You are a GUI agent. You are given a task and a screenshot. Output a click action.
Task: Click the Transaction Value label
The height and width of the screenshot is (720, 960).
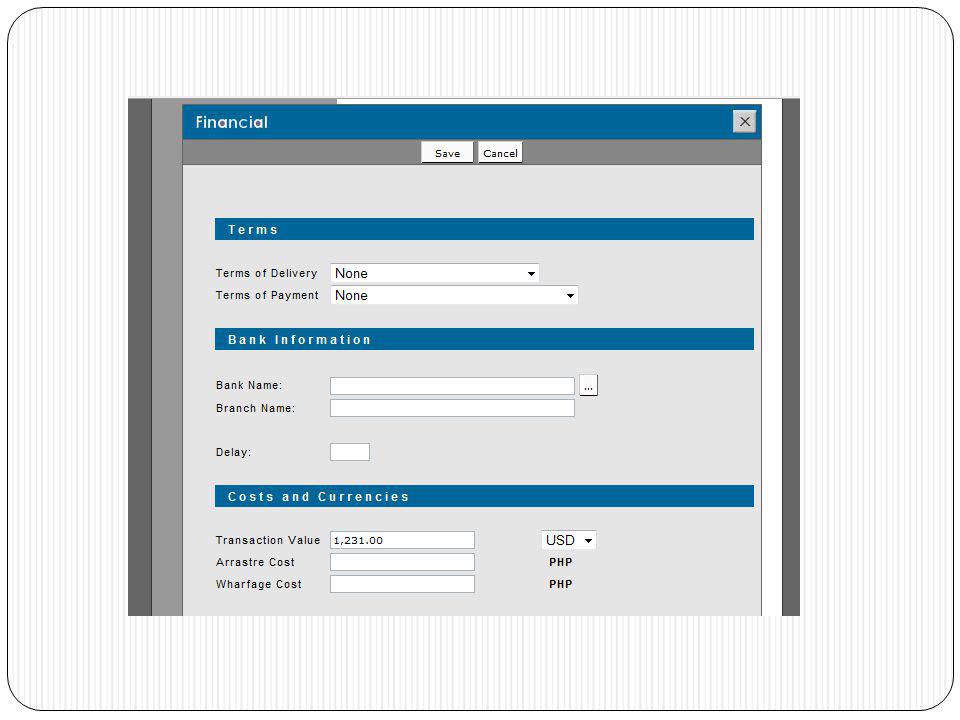(x=268, y=540)
